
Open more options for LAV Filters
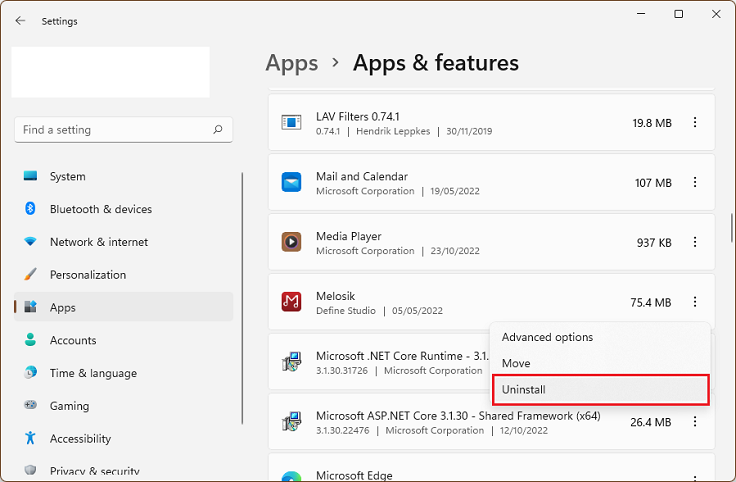[695, 122]
